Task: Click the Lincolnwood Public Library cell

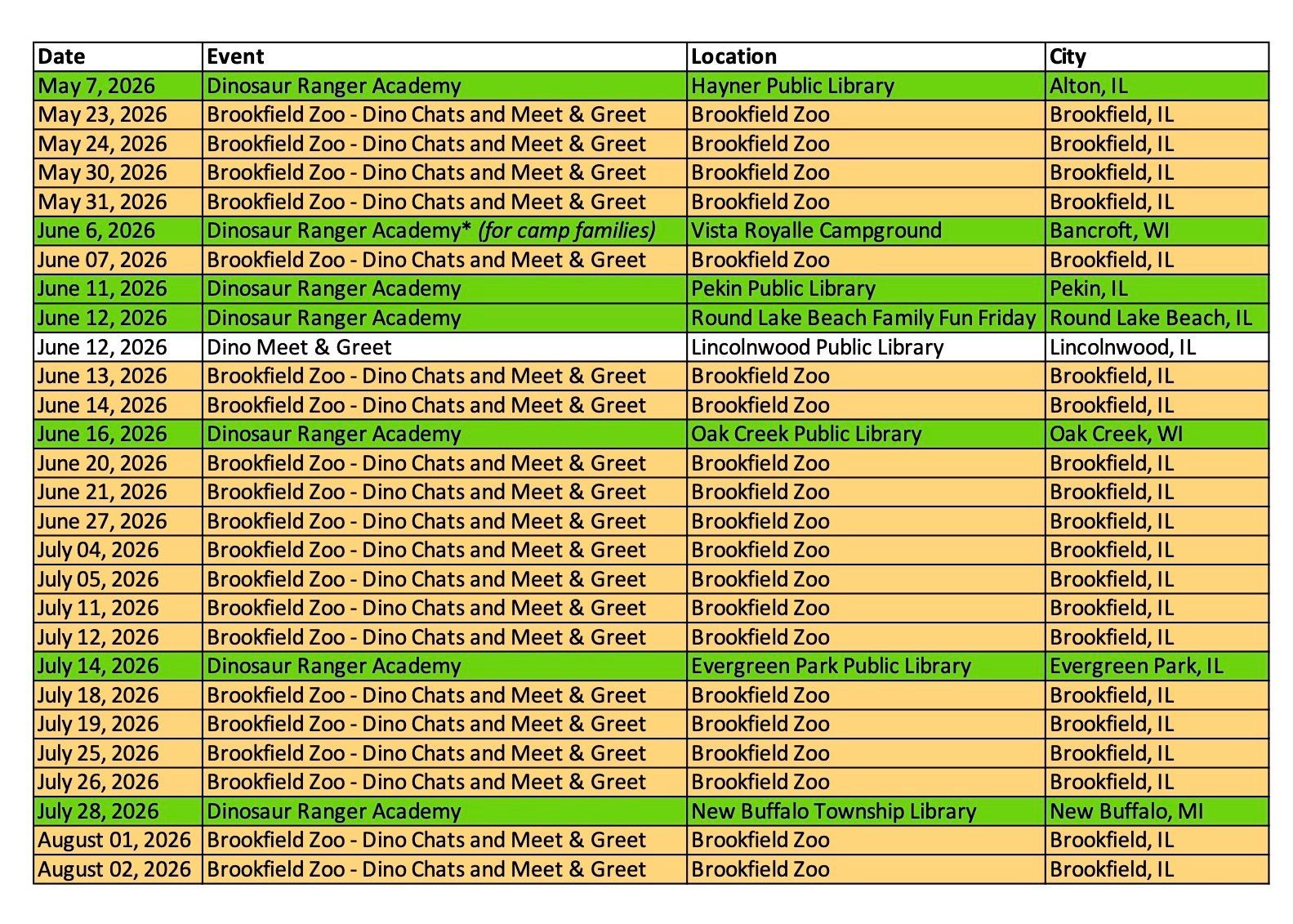Action: (866, 347)
